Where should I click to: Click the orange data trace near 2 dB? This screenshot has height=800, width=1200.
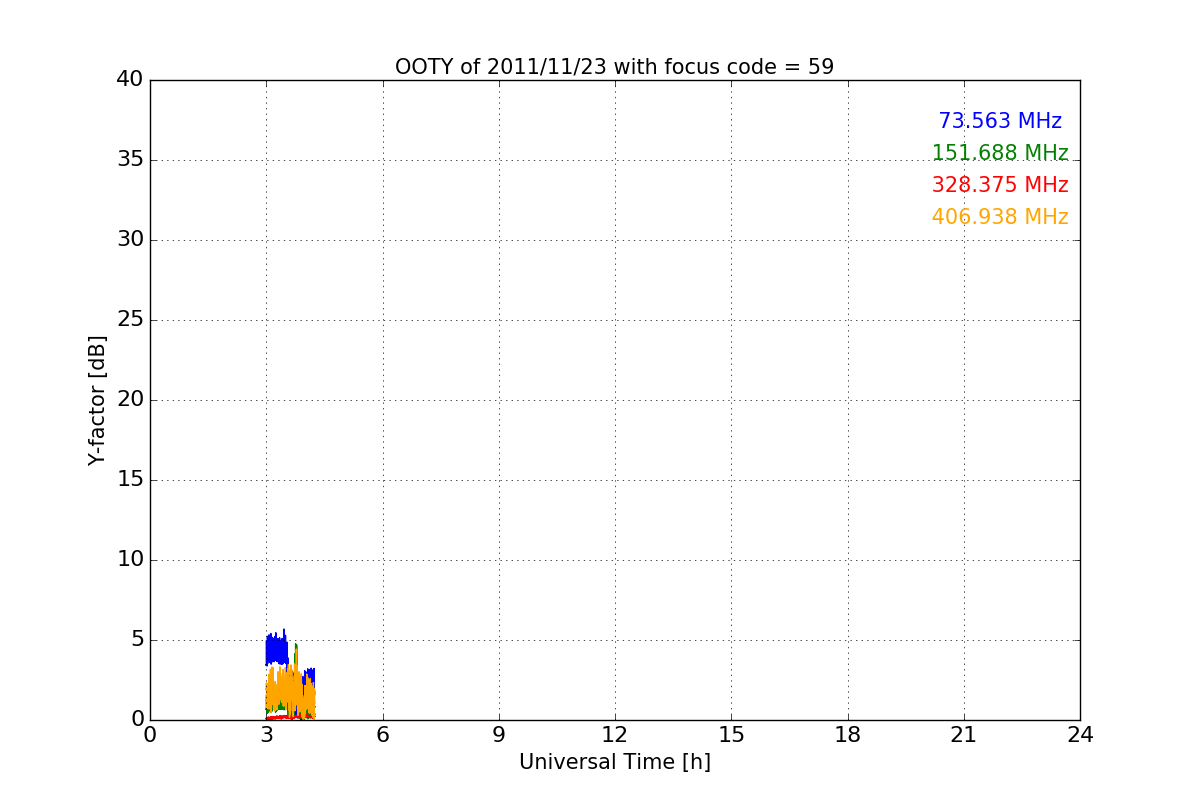[x=290, y=692]
